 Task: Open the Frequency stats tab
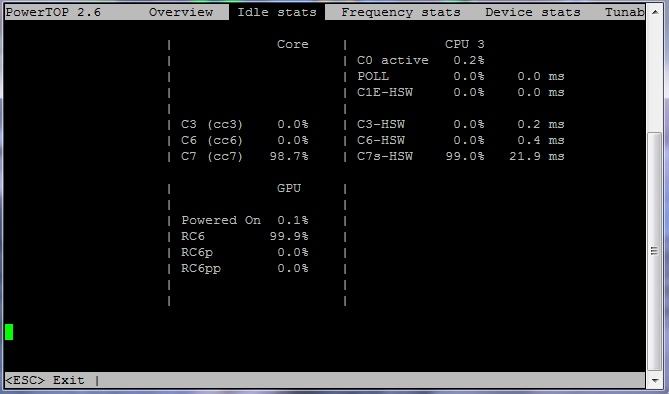click(401, 12)
